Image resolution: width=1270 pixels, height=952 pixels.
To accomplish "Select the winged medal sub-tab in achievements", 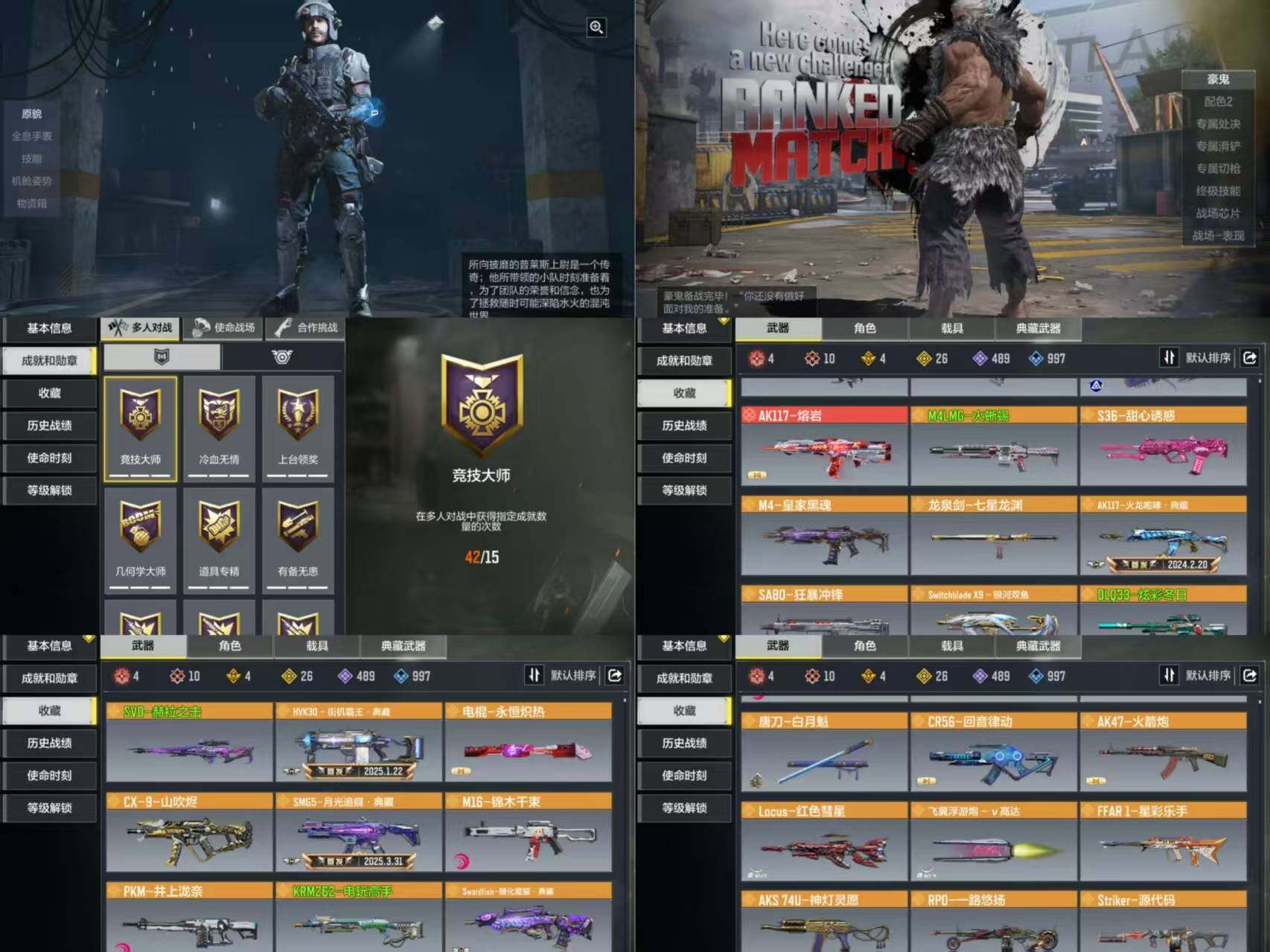I will tap(281, 357).
